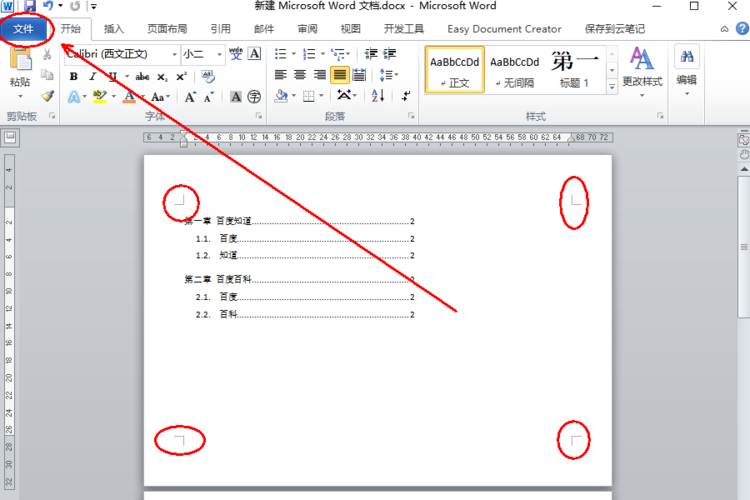This screenshot has width=750, height=500.
Task: Apply the yellow text highlight color
Action: click(99, 97)
